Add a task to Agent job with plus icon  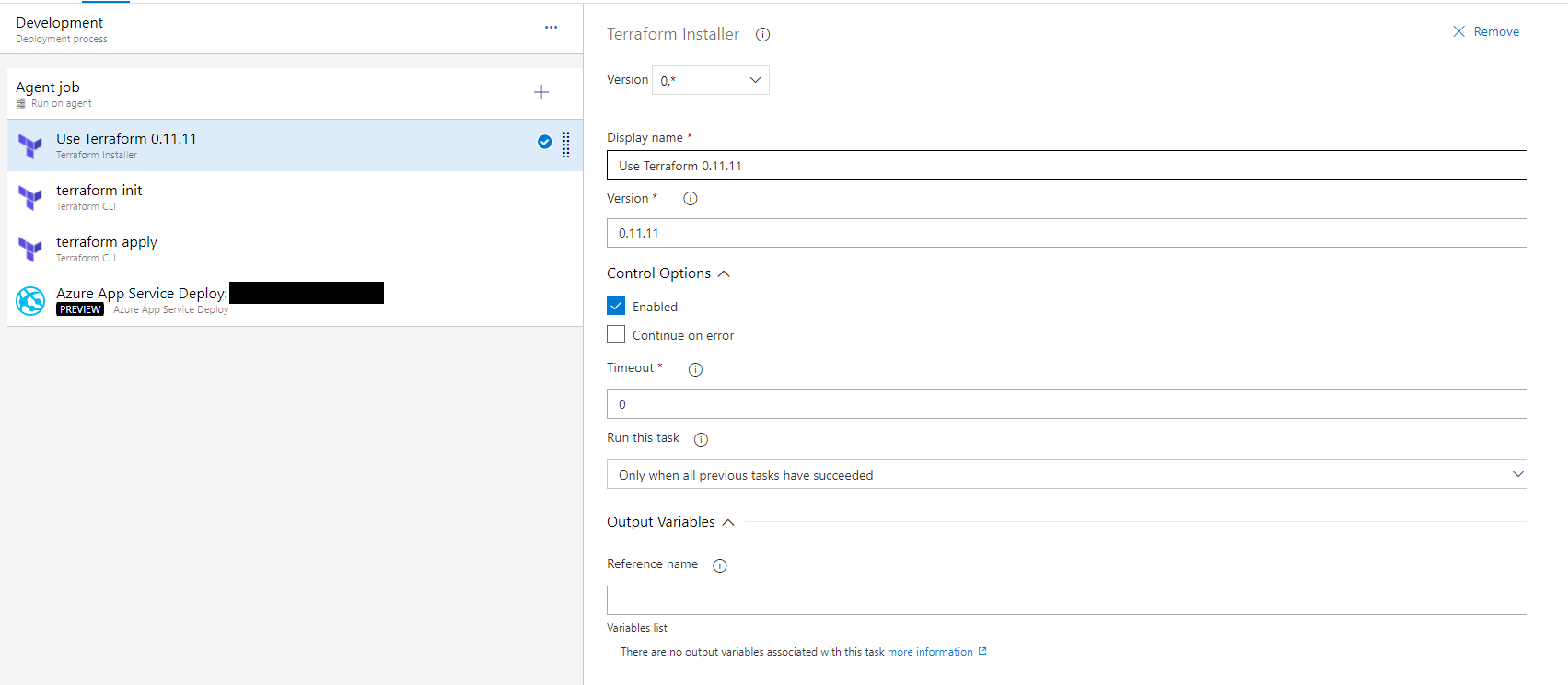(541, 92)
